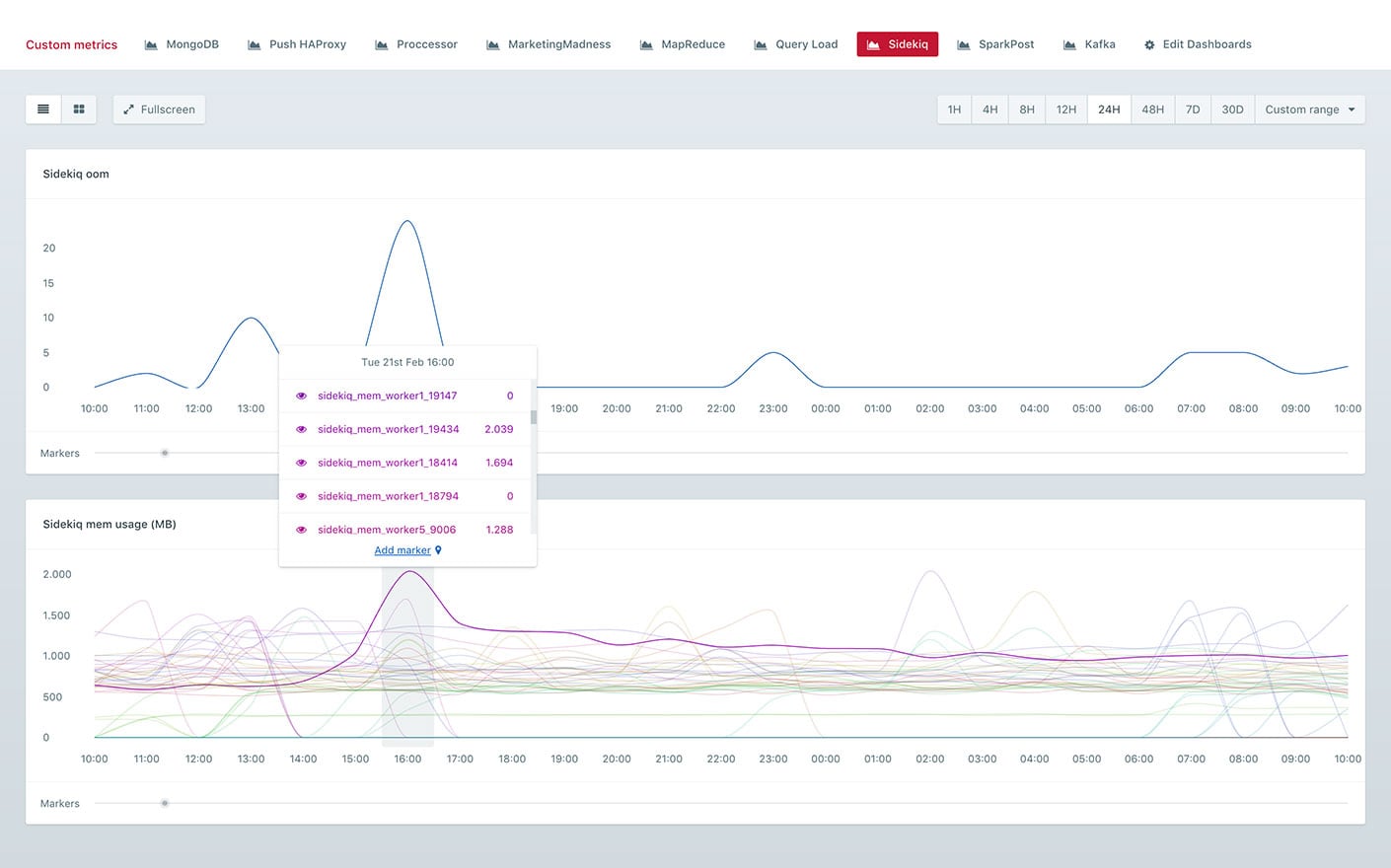Click the SparkPost chart icon

tap(964, 45)
